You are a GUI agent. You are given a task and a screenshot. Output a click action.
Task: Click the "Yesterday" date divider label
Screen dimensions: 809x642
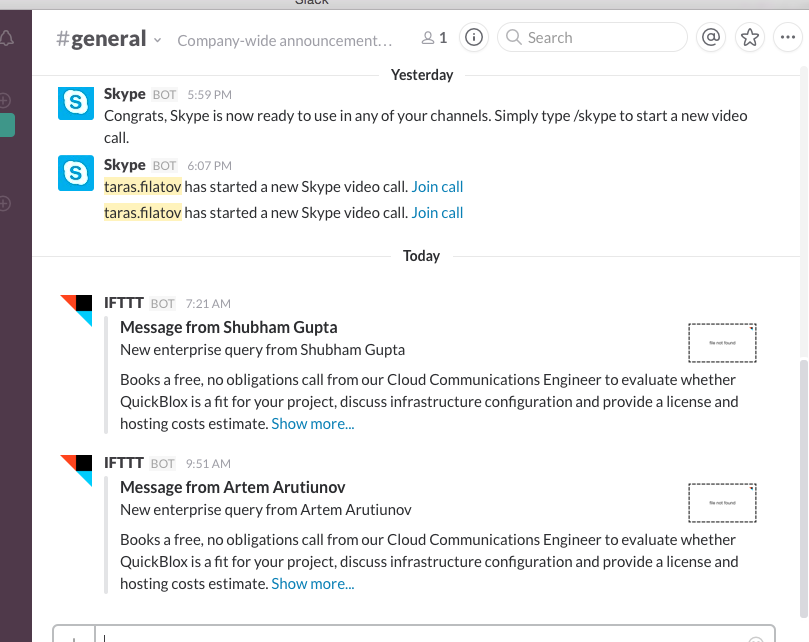pos(422,75)
